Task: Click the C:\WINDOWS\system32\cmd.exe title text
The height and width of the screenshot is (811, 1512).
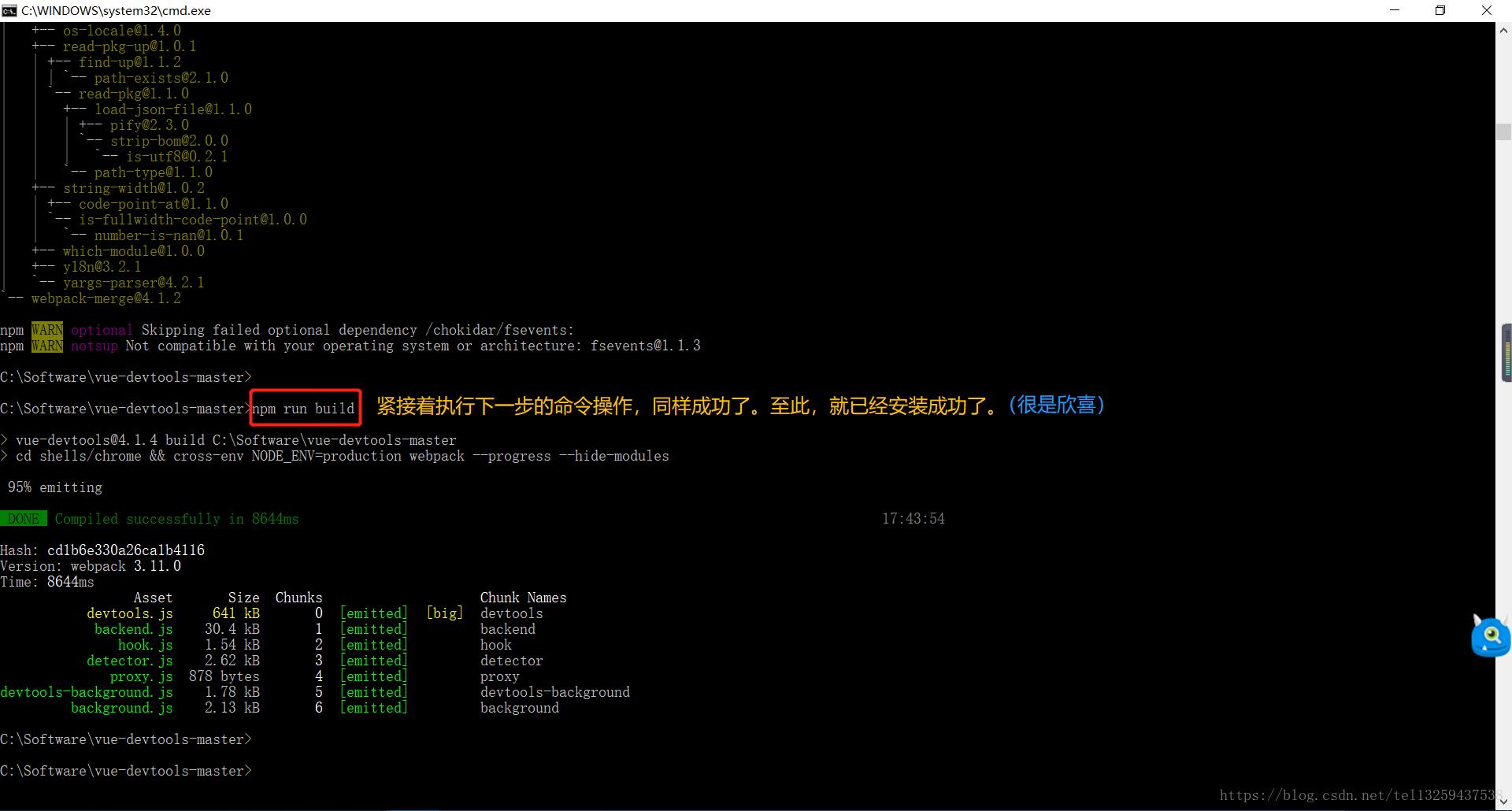Action: pyautogui.click(x=116, y=11)
